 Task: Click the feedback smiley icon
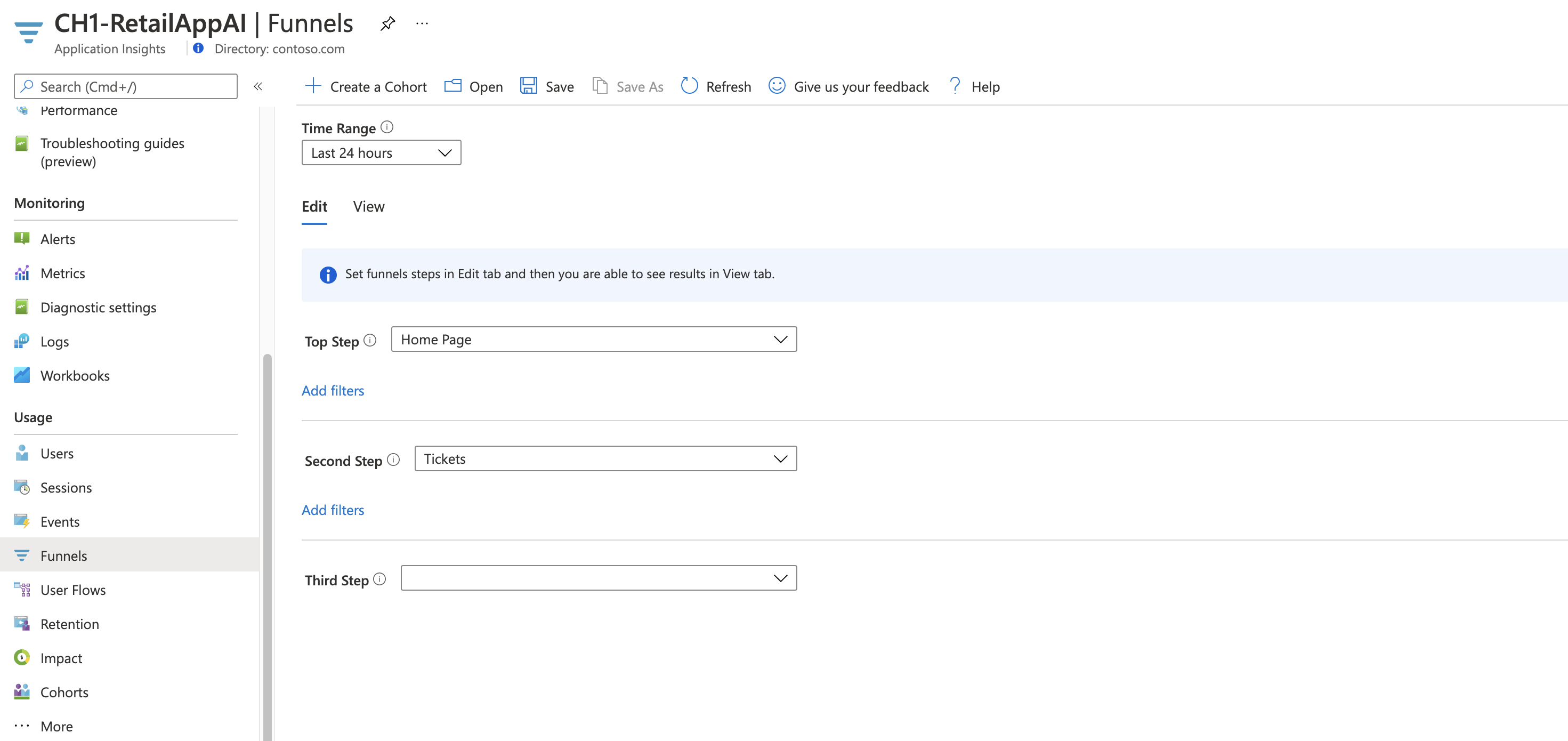777,86
